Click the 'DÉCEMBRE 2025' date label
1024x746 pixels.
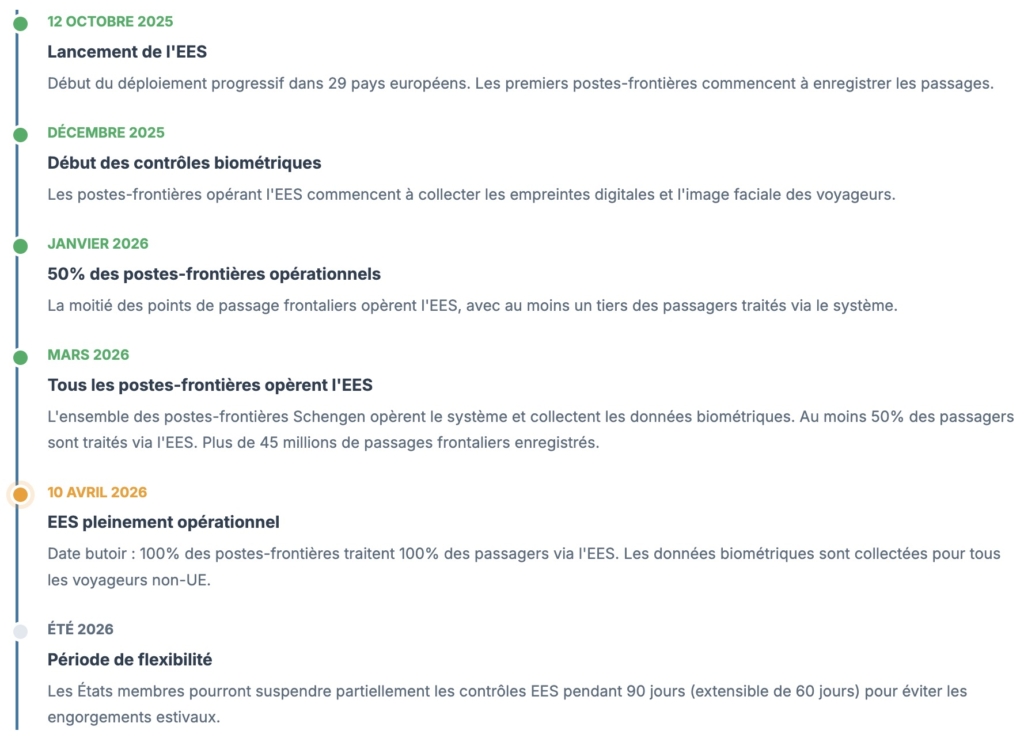pyautogui.click(x=106, y=133)
